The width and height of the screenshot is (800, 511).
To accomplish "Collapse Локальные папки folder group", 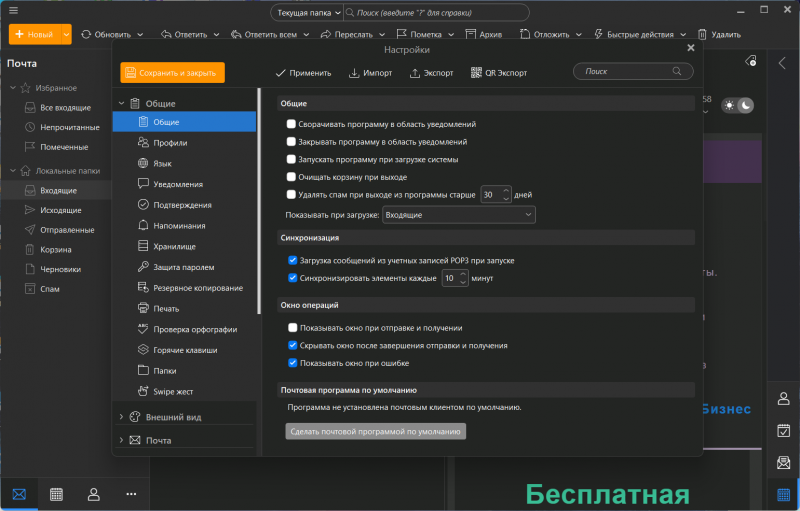I will (x=13, y=171).
